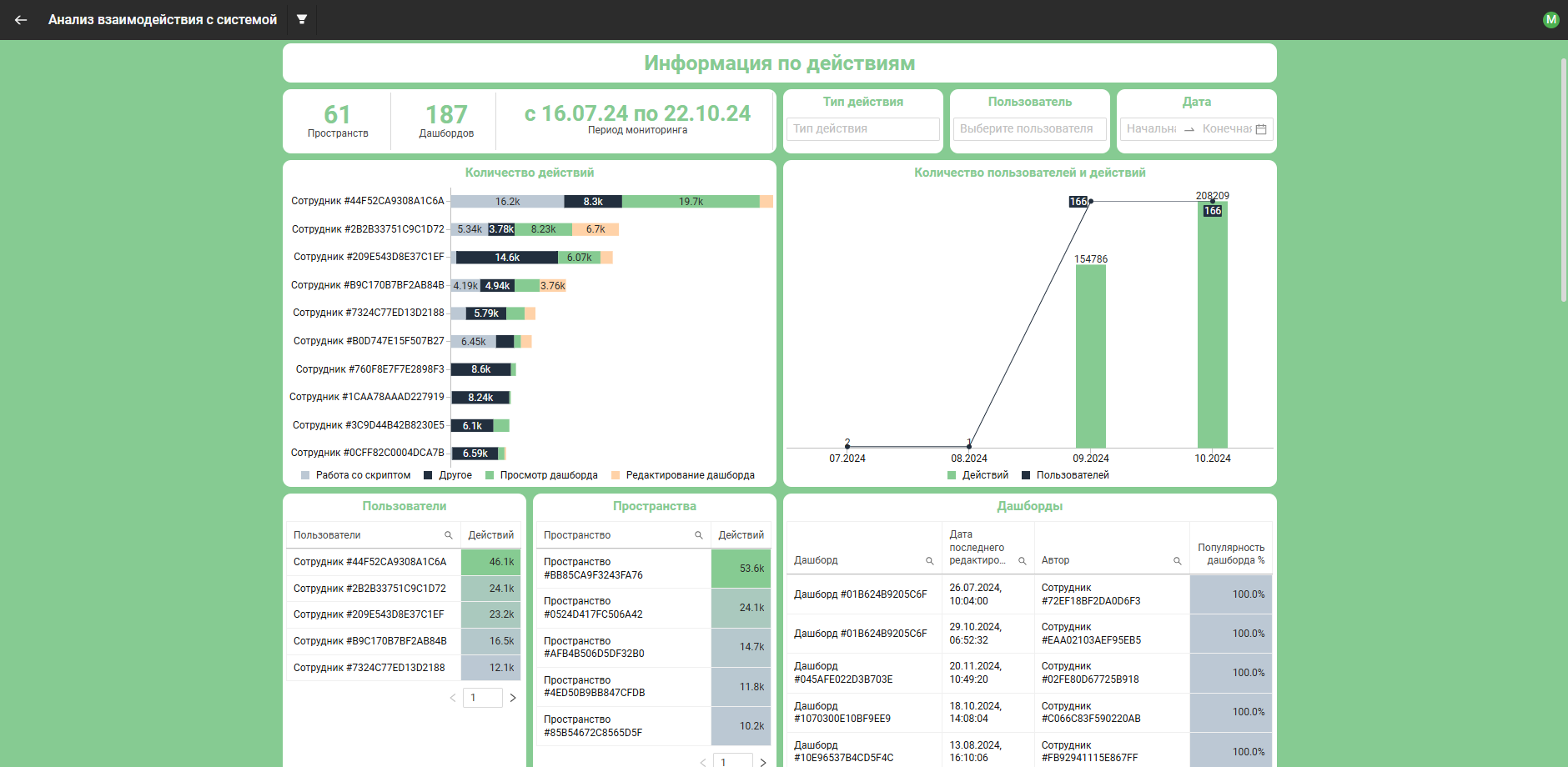
Task: Select row Сотрудник #7324C77ED13D2188 in table
Action: [x=403, y=668]
